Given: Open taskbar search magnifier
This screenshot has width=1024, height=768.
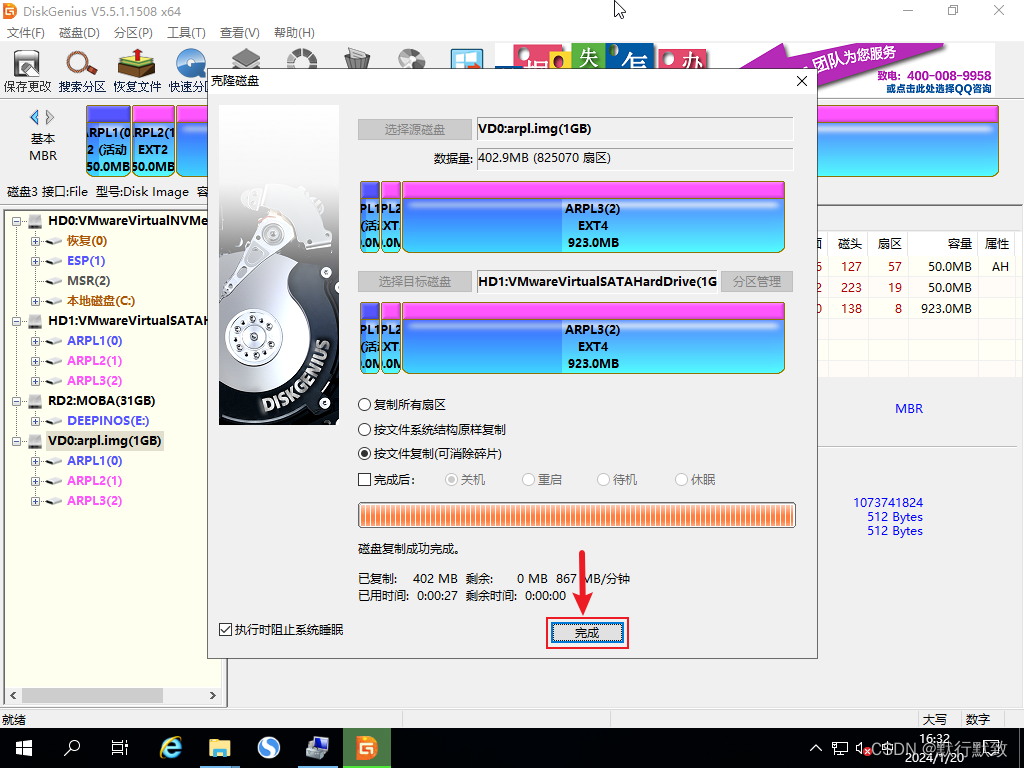Looking at the screenshot, I should (x=72, y=747).
